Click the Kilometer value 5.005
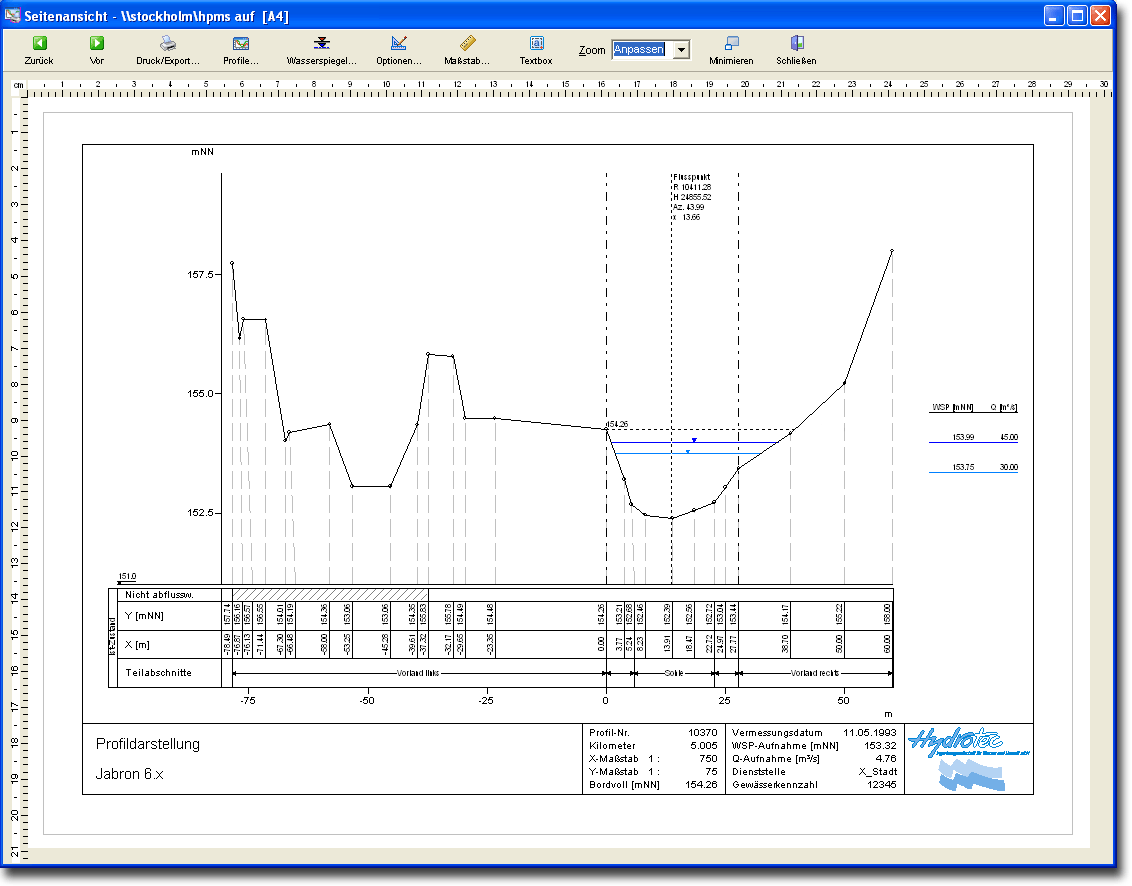The width and height of the screenshot is (1132, 886). 704,746
